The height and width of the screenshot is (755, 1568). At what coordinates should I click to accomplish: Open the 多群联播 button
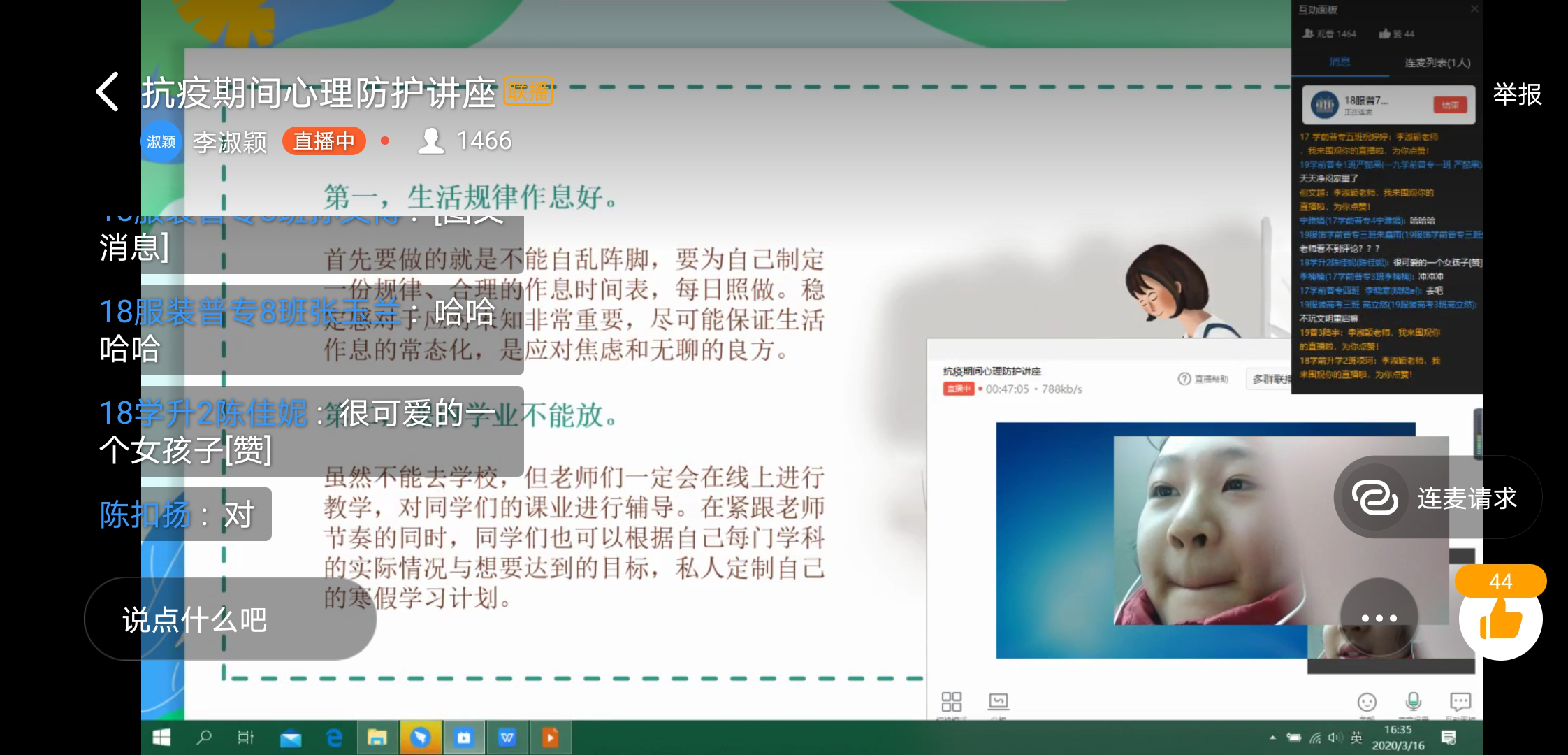1270,379
